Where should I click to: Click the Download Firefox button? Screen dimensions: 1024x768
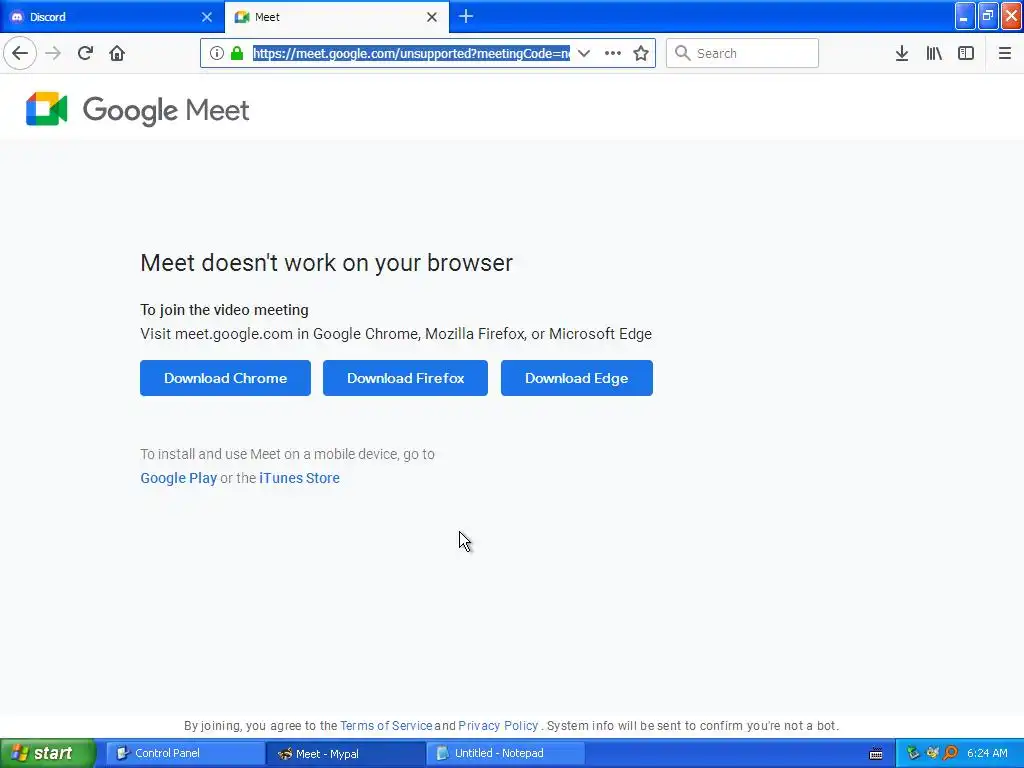coord(406,378)
